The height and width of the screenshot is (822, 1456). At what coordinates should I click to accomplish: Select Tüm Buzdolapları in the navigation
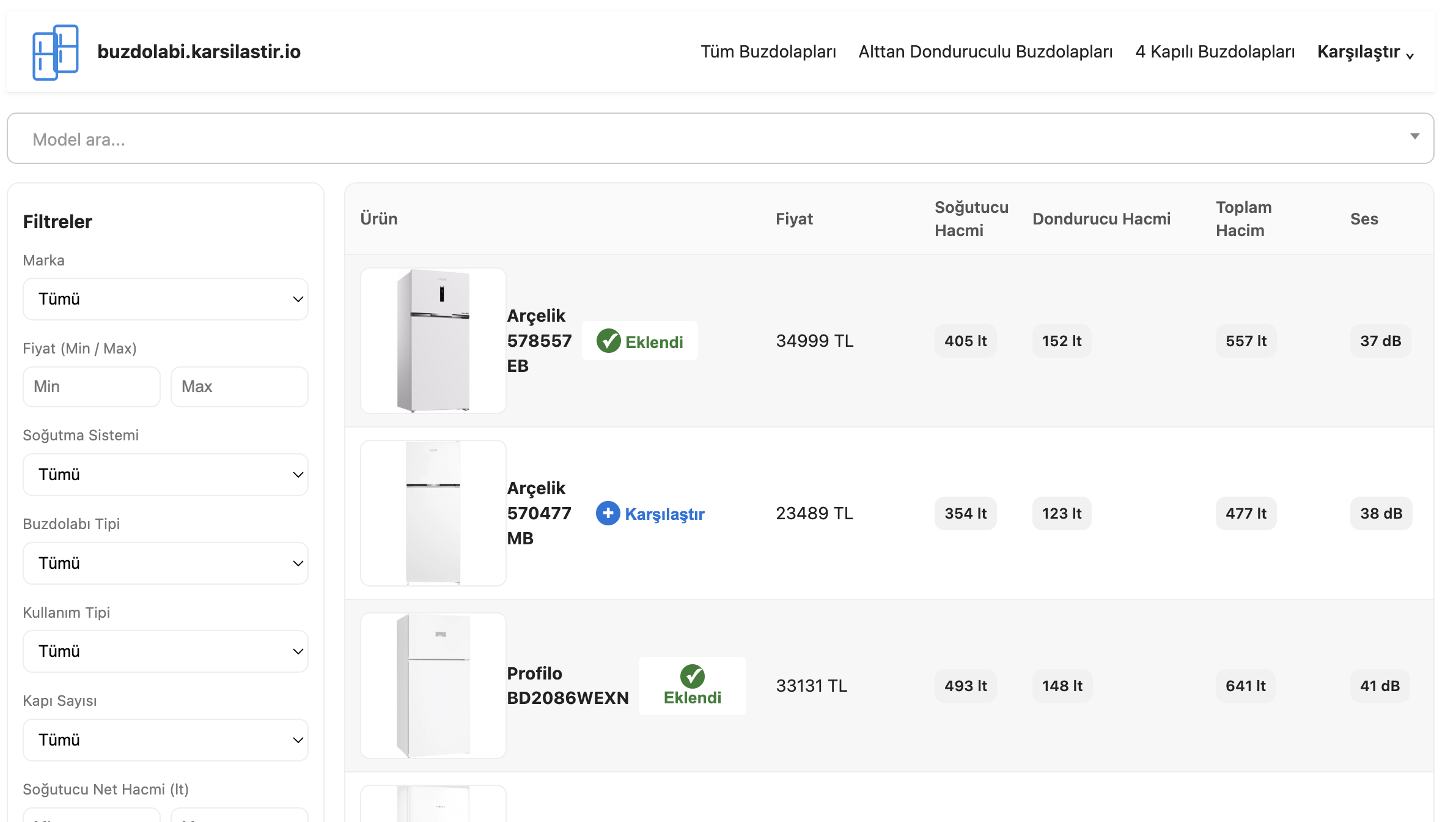point(768,51)
